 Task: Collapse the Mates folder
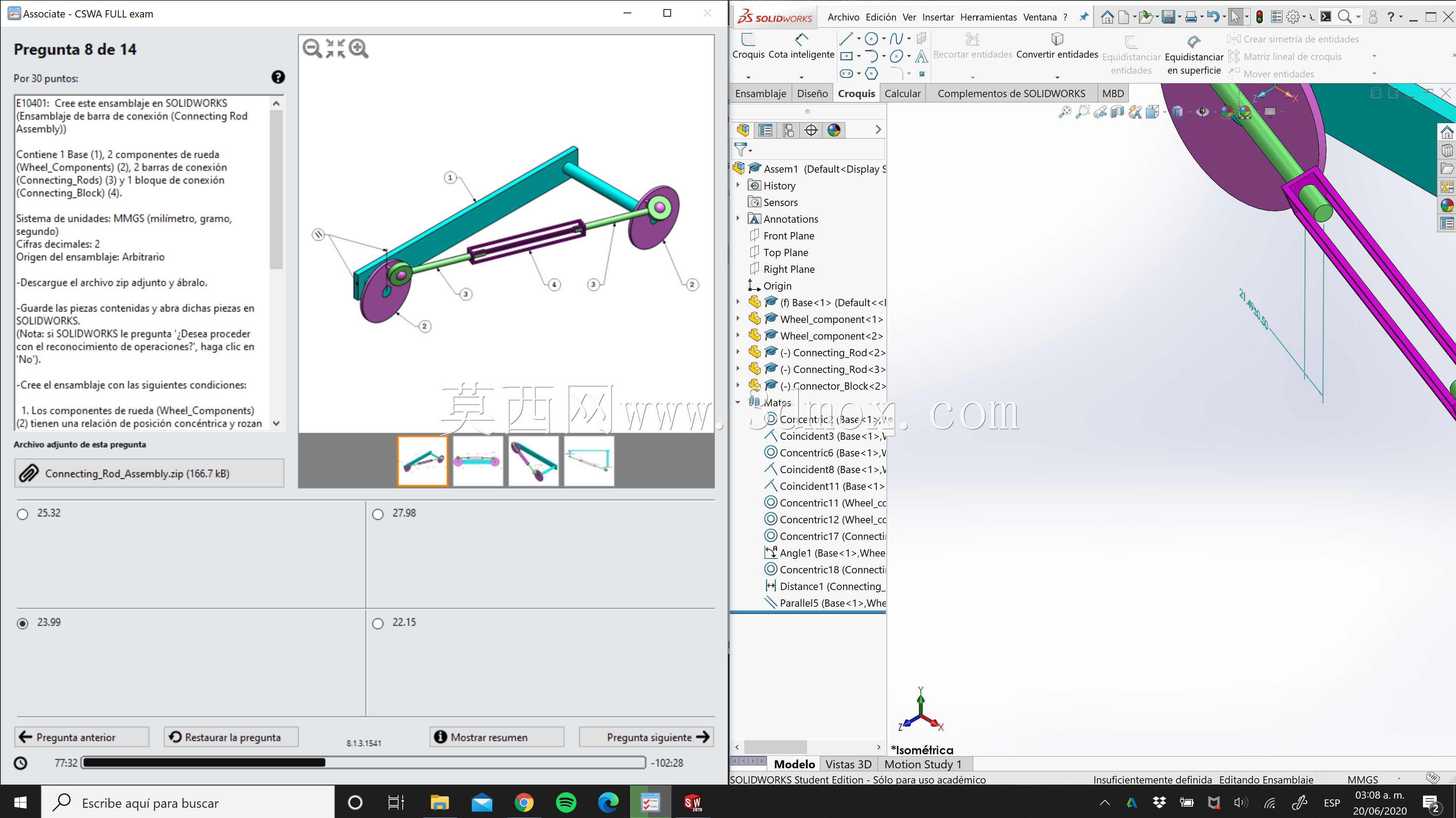(x=737, y=402)
